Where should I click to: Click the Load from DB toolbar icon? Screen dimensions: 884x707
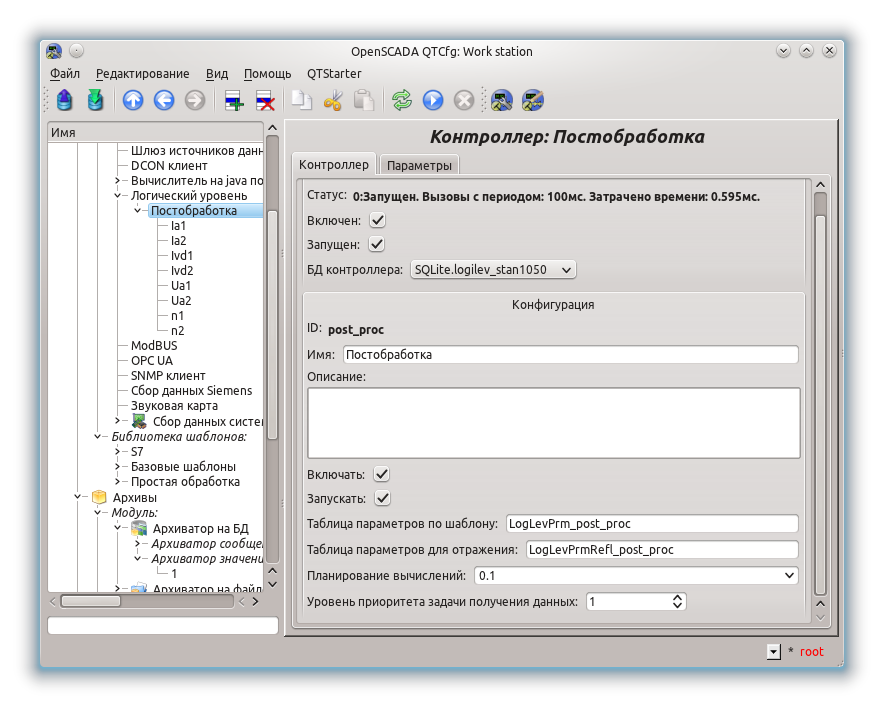pyautogui.click(x=65, y=100)
